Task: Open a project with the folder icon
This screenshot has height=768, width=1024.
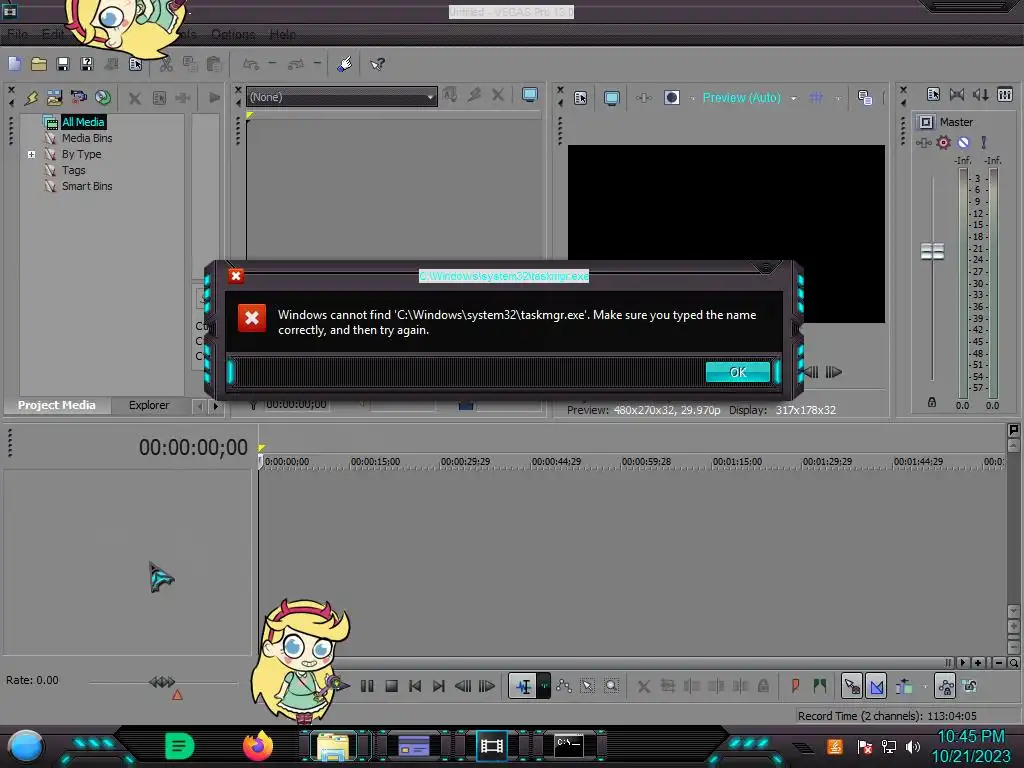Action: (x=39, y=64)
